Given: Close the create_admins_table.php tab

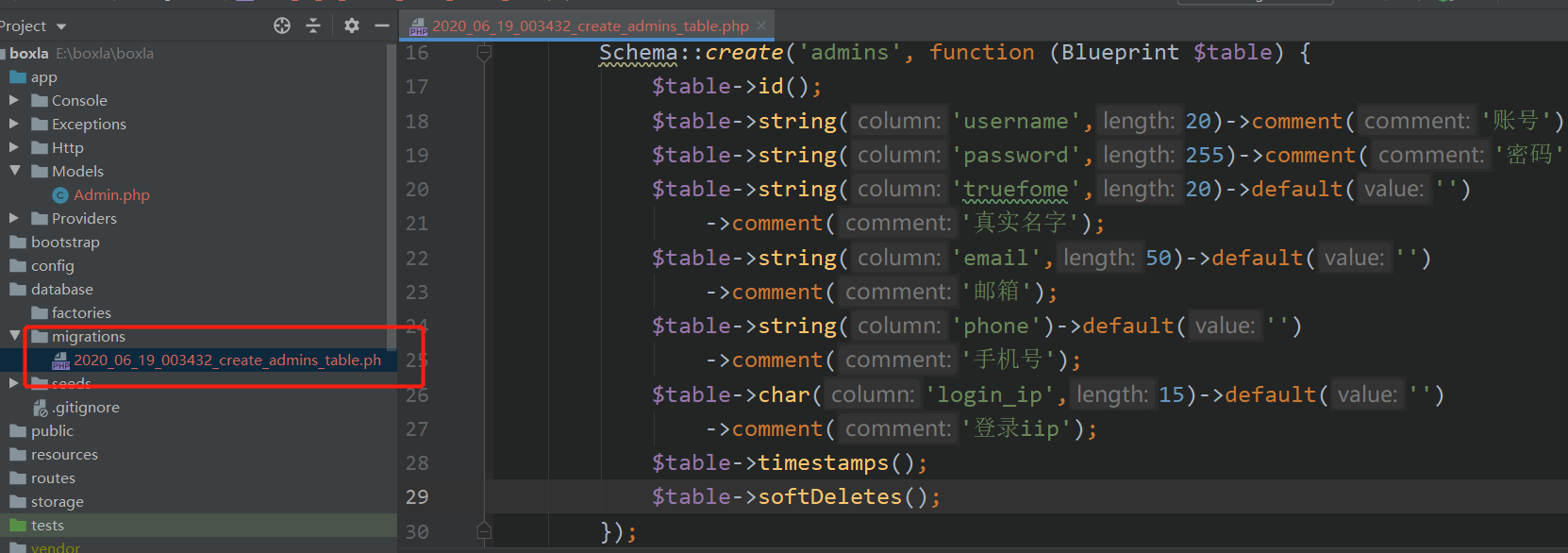Looking at the screenshot, I should click(761, 25).
